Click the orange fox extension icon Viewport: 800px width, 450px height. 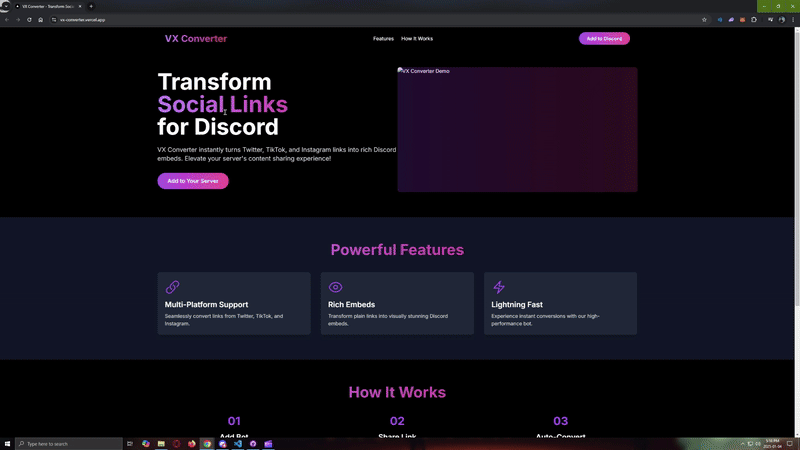pyautogui.click(x=742, y=20)
